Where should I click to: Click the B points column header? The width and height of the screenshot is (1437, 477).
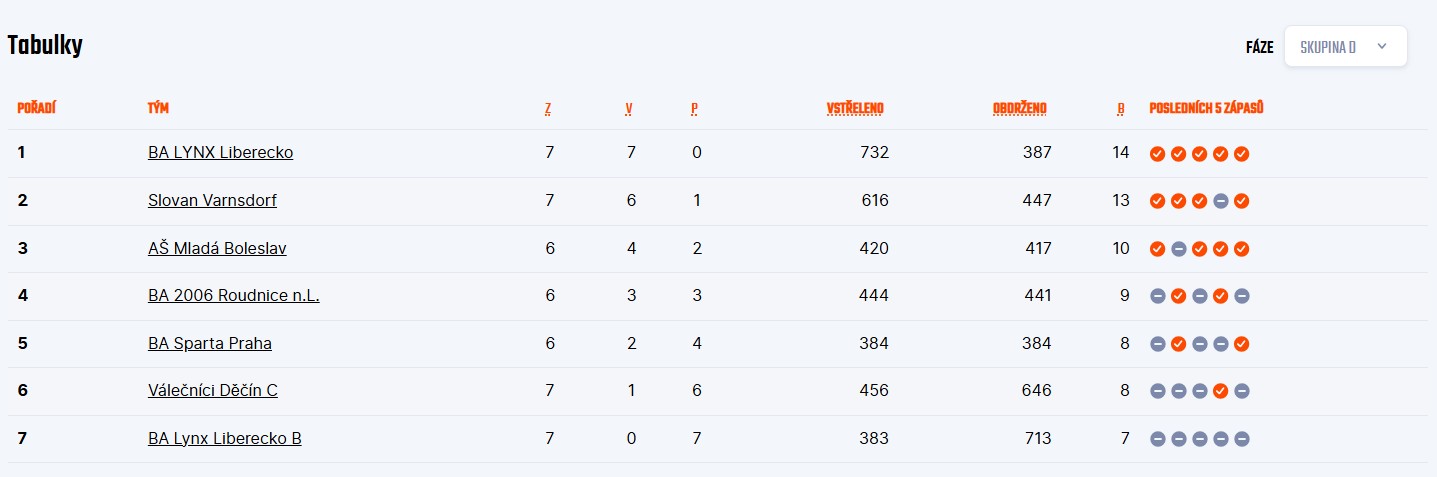1121,108
